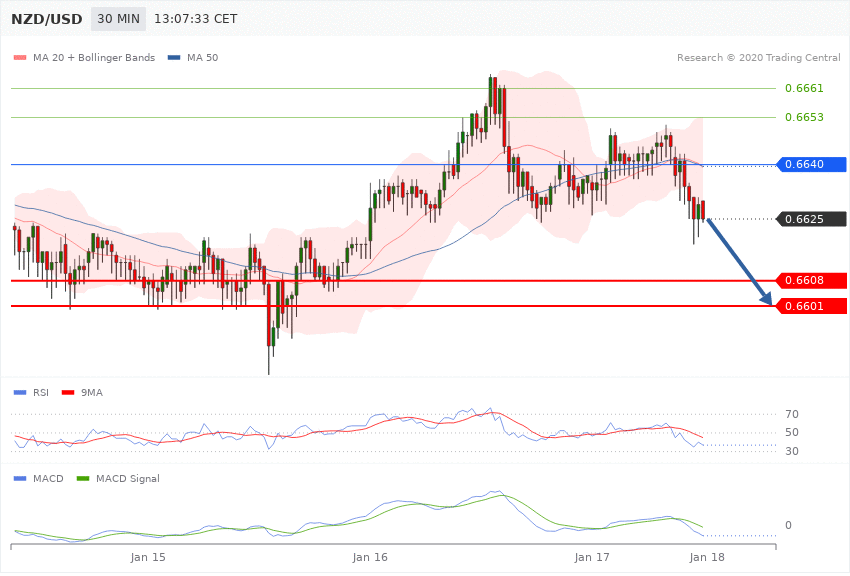Click the Jan 15 date axis label
This screenshot has width=850, height=576.
click(x=148, y=557)
